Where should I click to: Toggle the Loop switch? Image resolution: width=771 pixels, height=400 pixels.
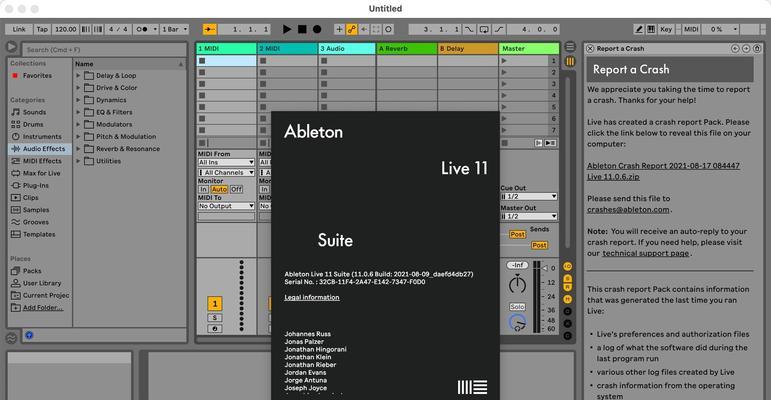[x=484, y=30]
